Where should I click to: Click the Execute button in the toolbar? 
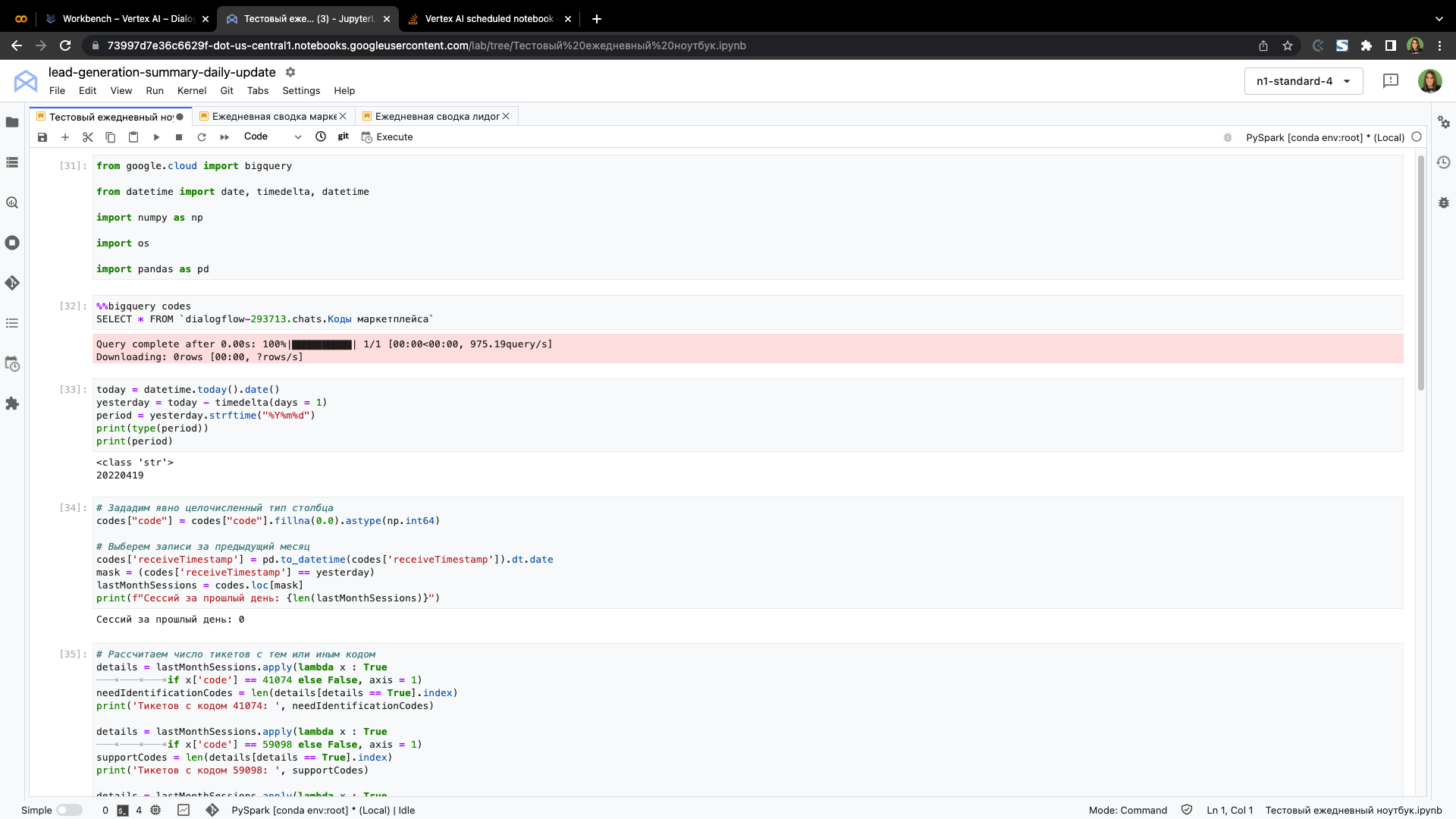(x=388, y=137)
